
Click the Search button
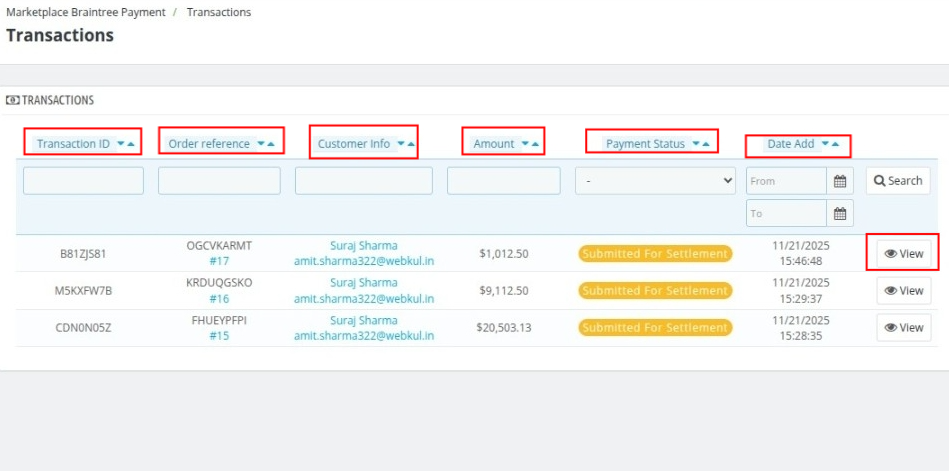point(897,181)
